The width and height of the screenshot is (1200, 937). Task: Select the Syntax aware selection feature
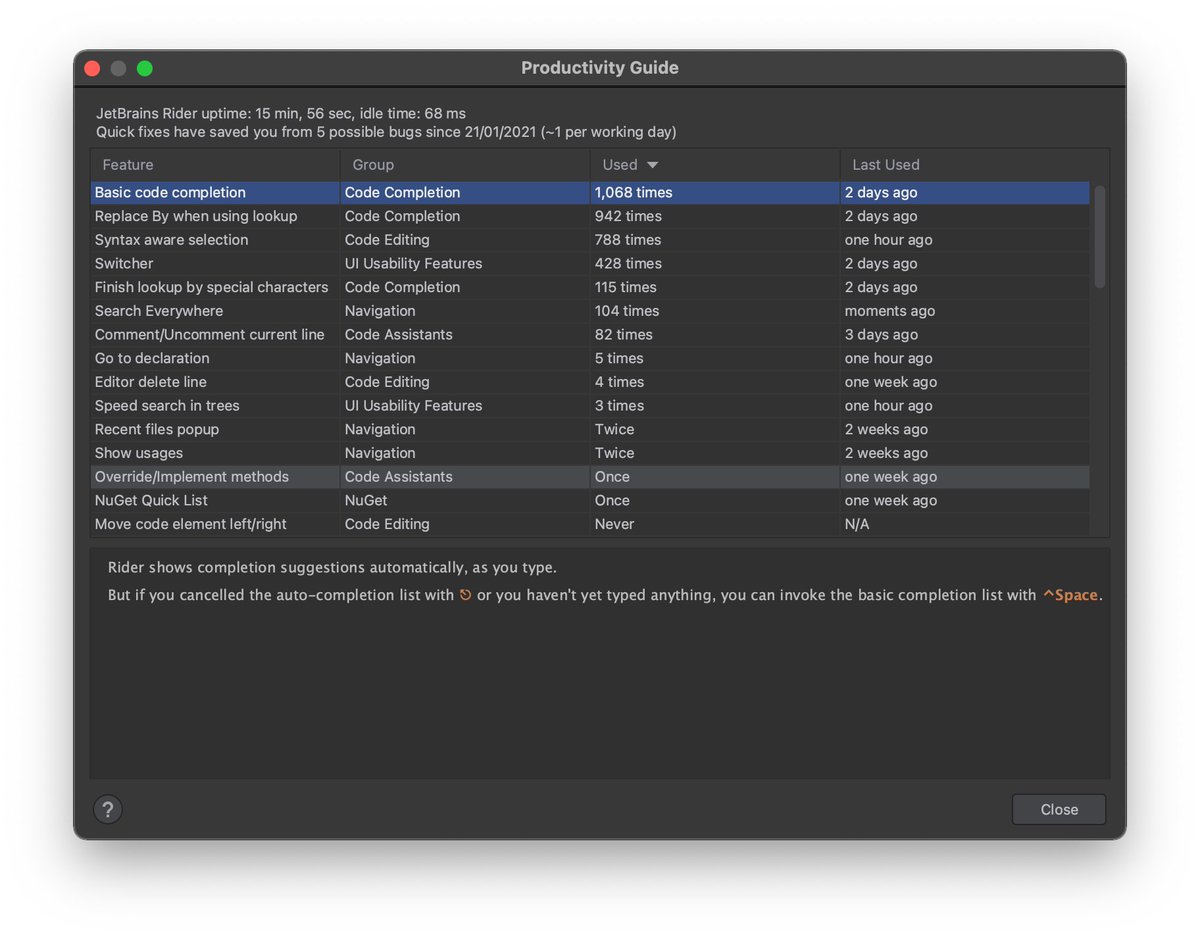pyautogui.click(x=590, y=240)
